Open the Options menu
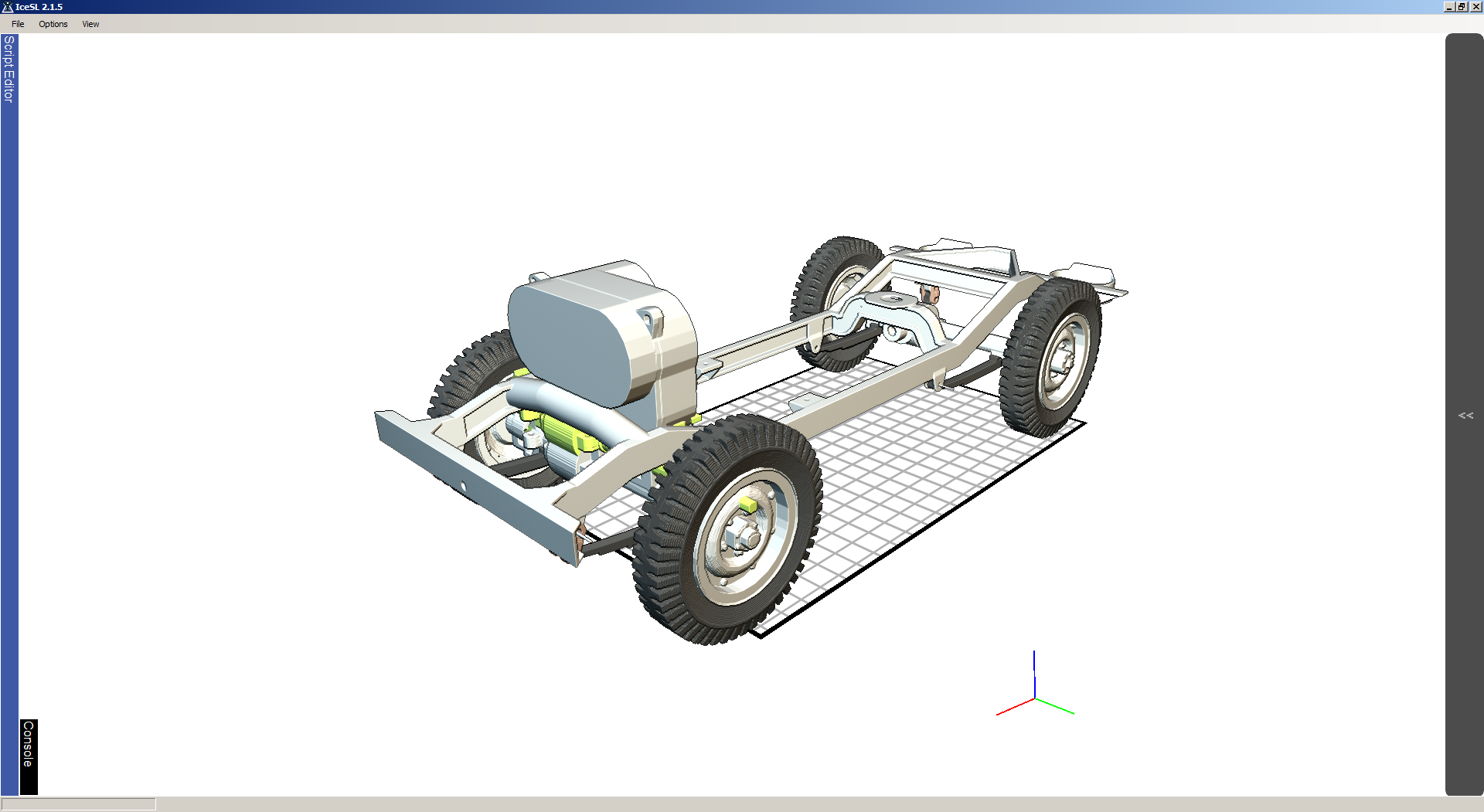The width and height of the screenshot is (1484, 812). coord(53,24)
